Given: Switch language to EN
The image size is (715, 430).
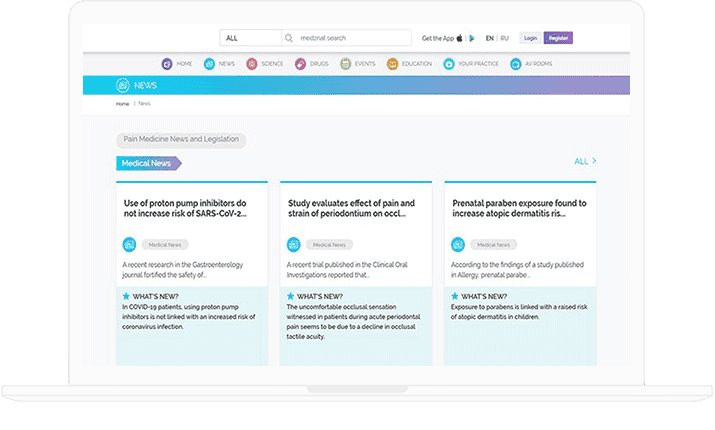Looking at the screenshot, I should point(490,38).
